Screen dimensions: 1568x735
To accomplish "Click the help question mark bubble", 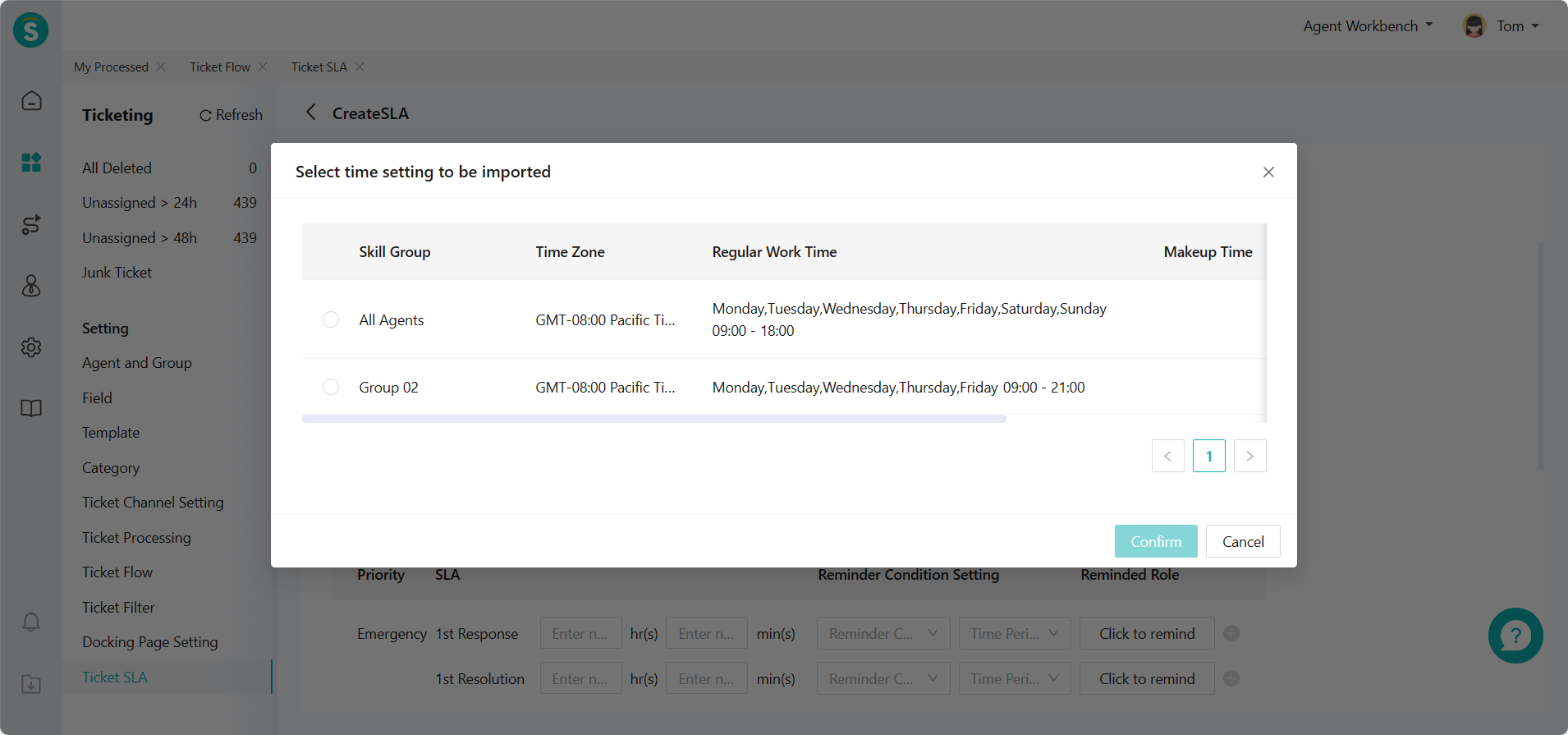I will point(1515,636).
